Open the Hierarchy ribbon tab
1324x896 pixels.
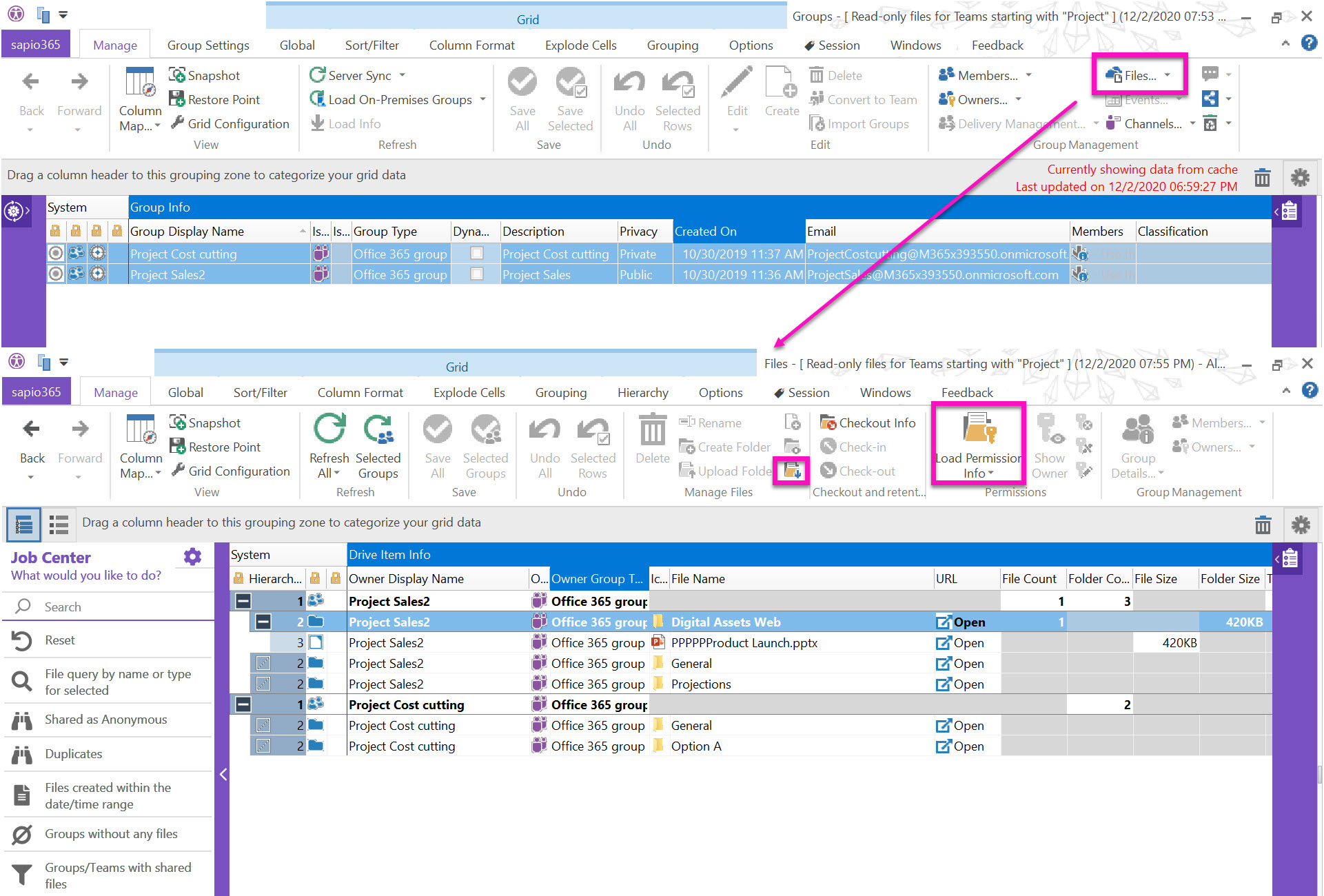(642, 392)
